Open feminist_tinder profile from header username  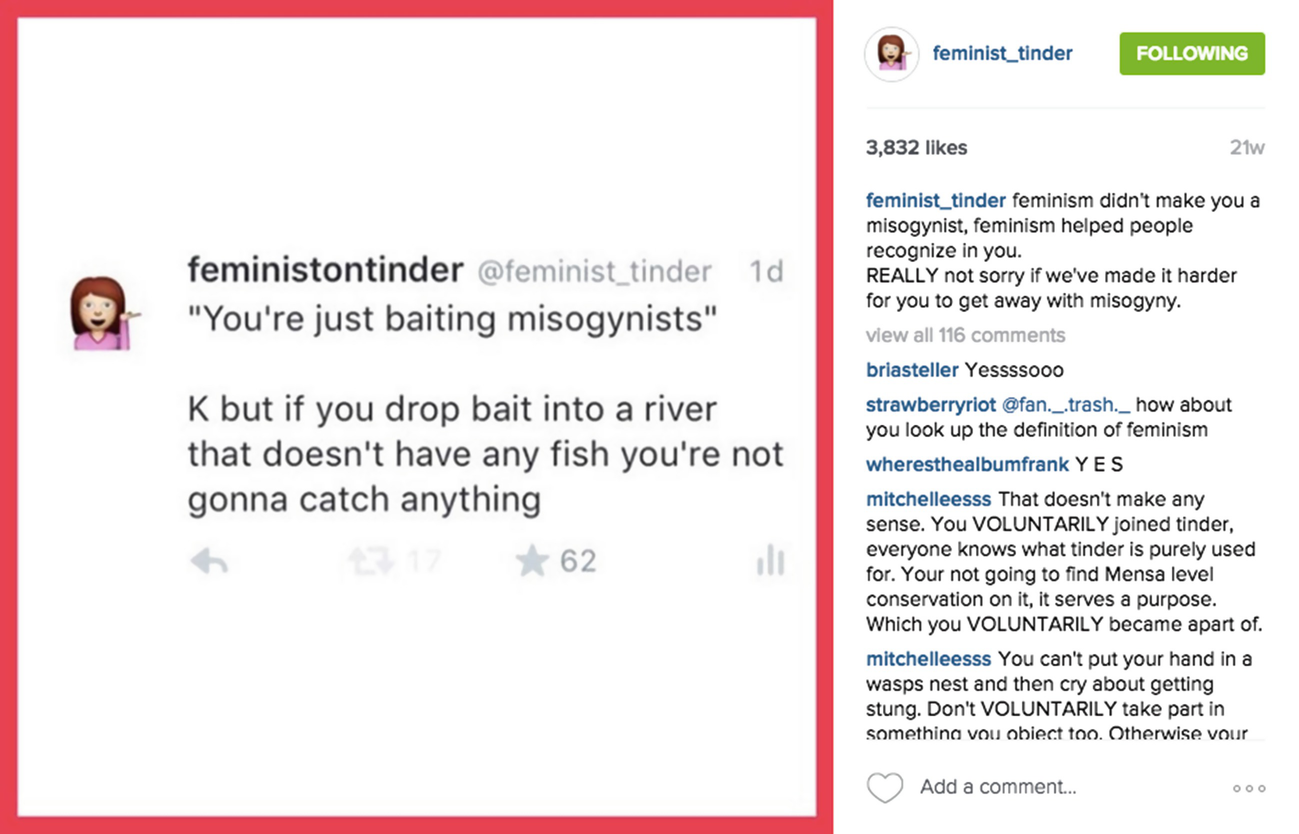(x=1002, y=54)
